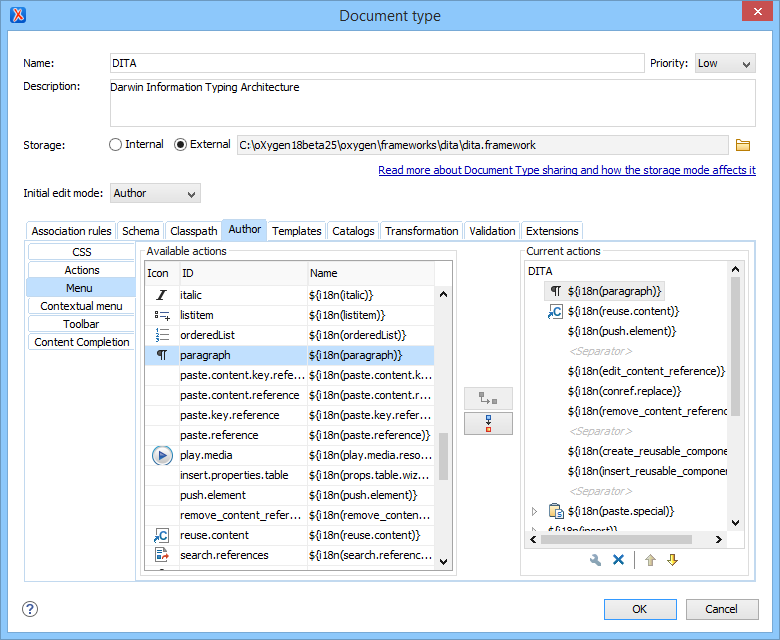Select first Separator in Current actions
Screen dimensions: 780x640
pyautogui.click(x=600, y=352)
